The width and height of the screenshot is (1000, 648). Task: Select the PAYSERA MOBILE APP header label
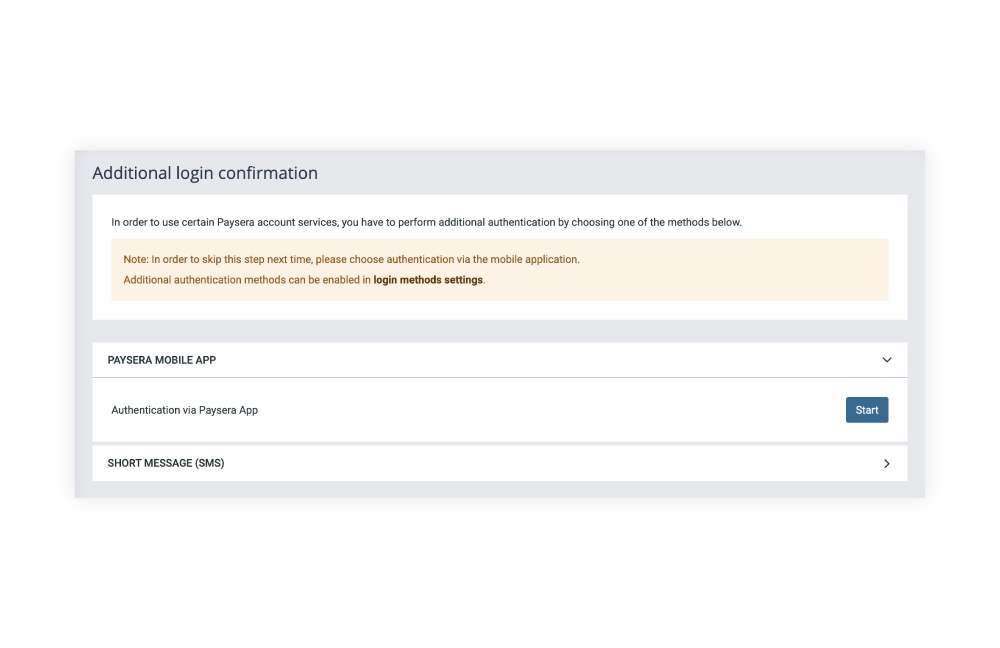[x=161, y=360]
